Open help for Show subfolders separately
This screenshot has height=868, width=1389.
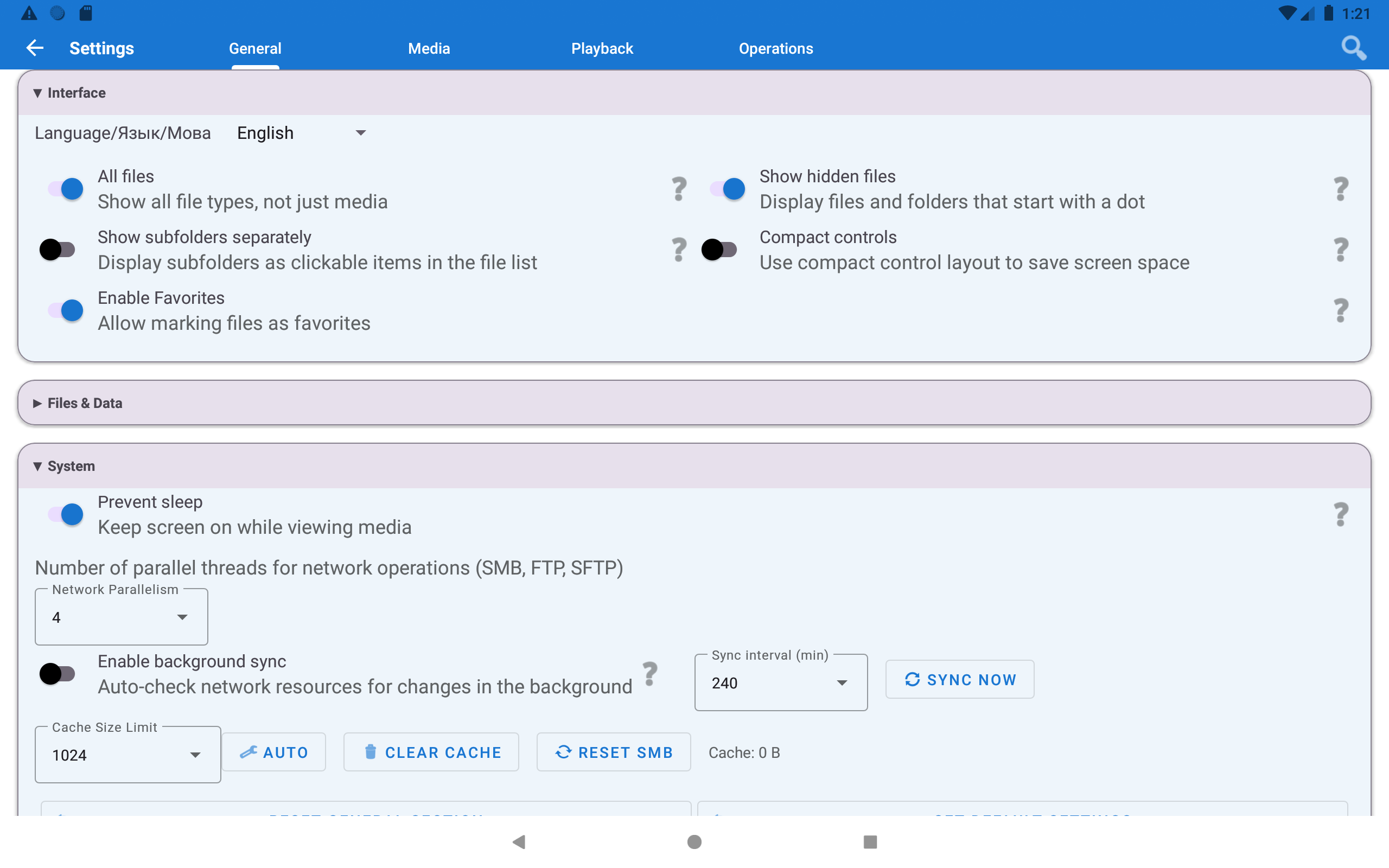679,250
